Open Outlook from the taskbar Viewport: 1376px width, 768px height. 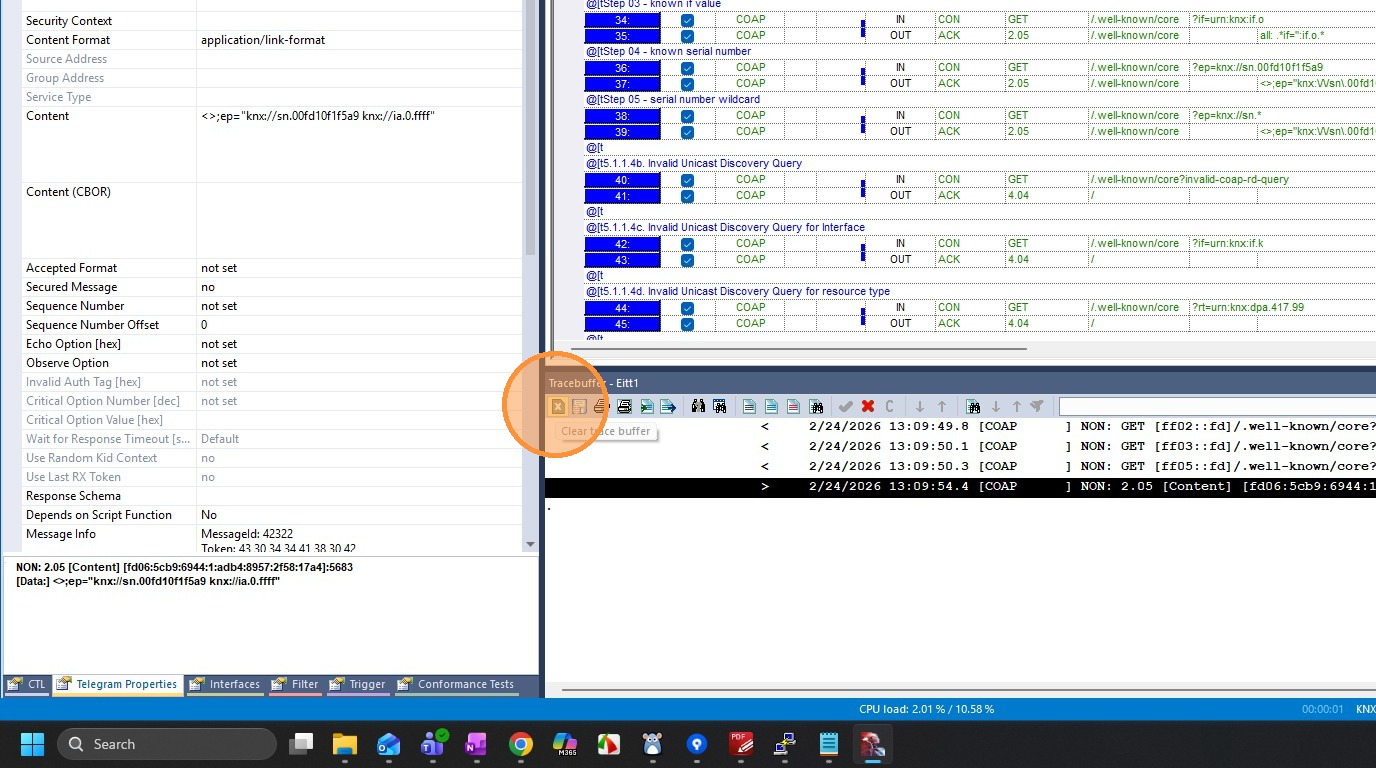tap(388, 744)
